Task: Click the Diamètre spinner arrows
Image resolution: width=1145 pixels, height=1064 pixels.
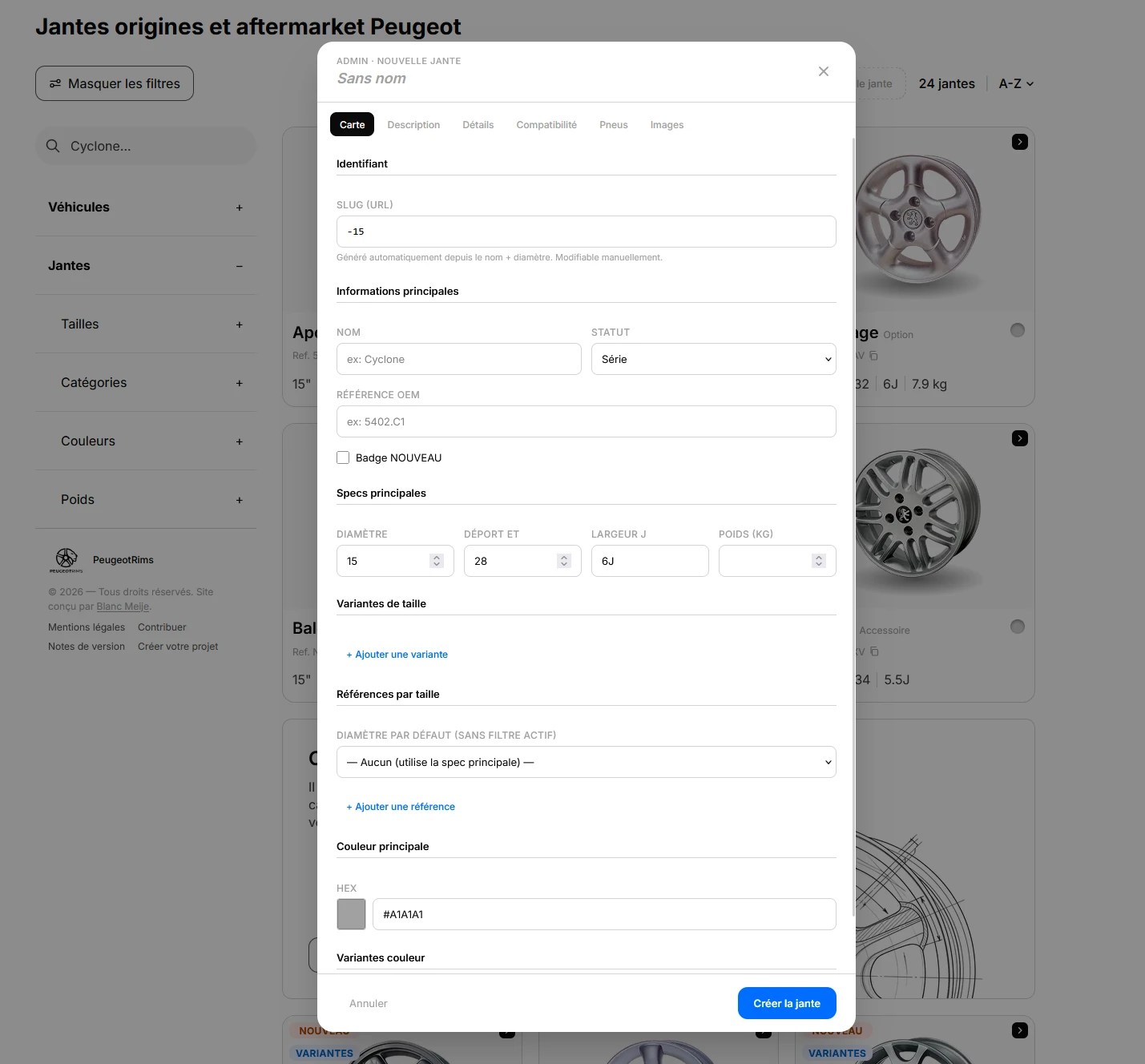Action: (437, 561)
